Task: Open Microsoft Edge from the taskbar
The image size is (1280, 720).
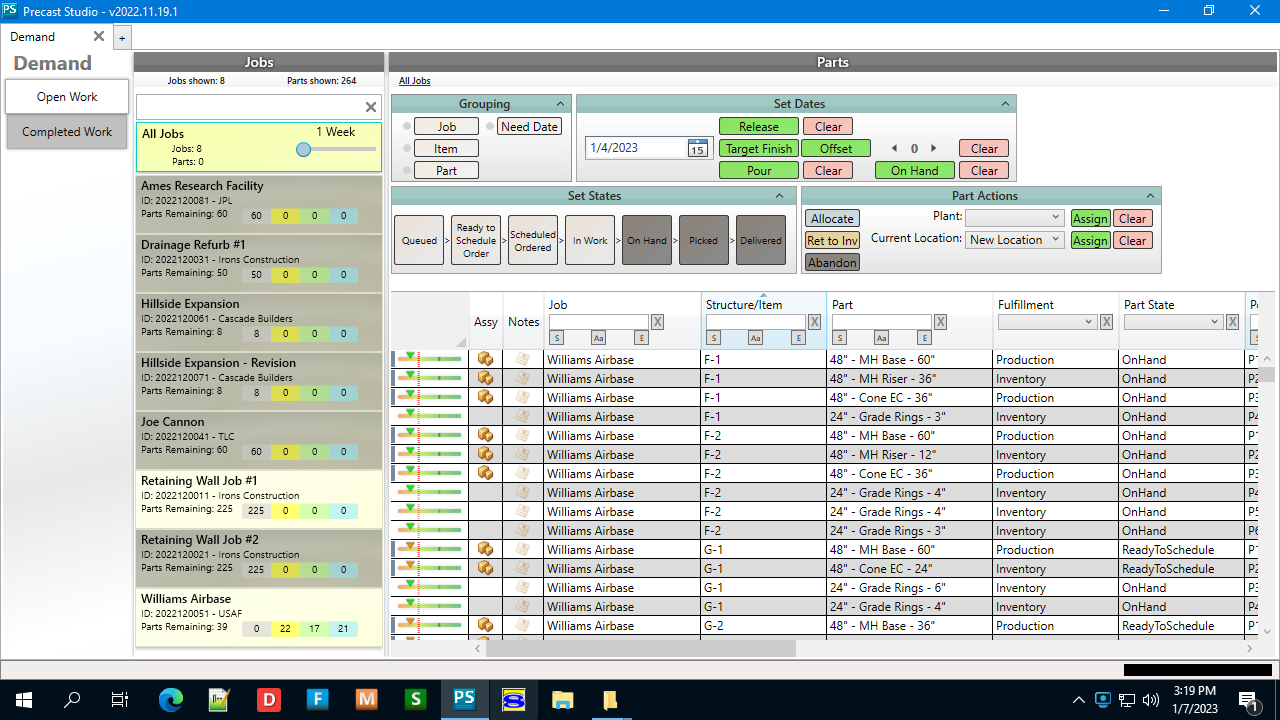Action: coord(170,699)
